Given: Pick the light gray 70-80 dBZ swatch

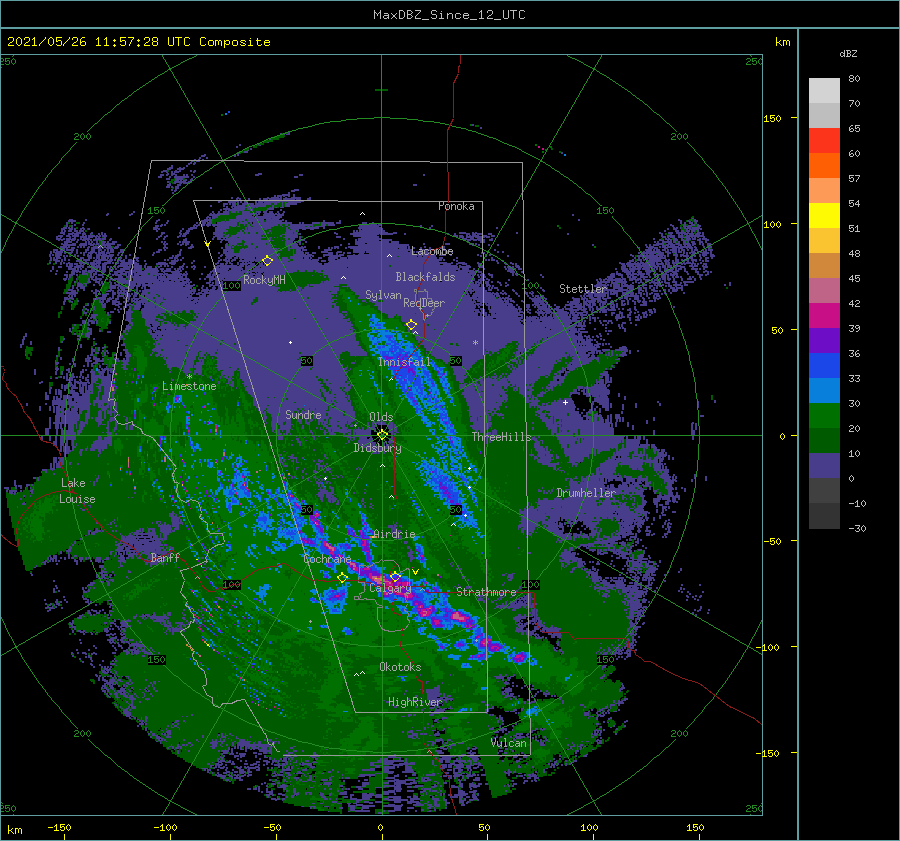Looking at the screenshot, I should tap(824, 91).
